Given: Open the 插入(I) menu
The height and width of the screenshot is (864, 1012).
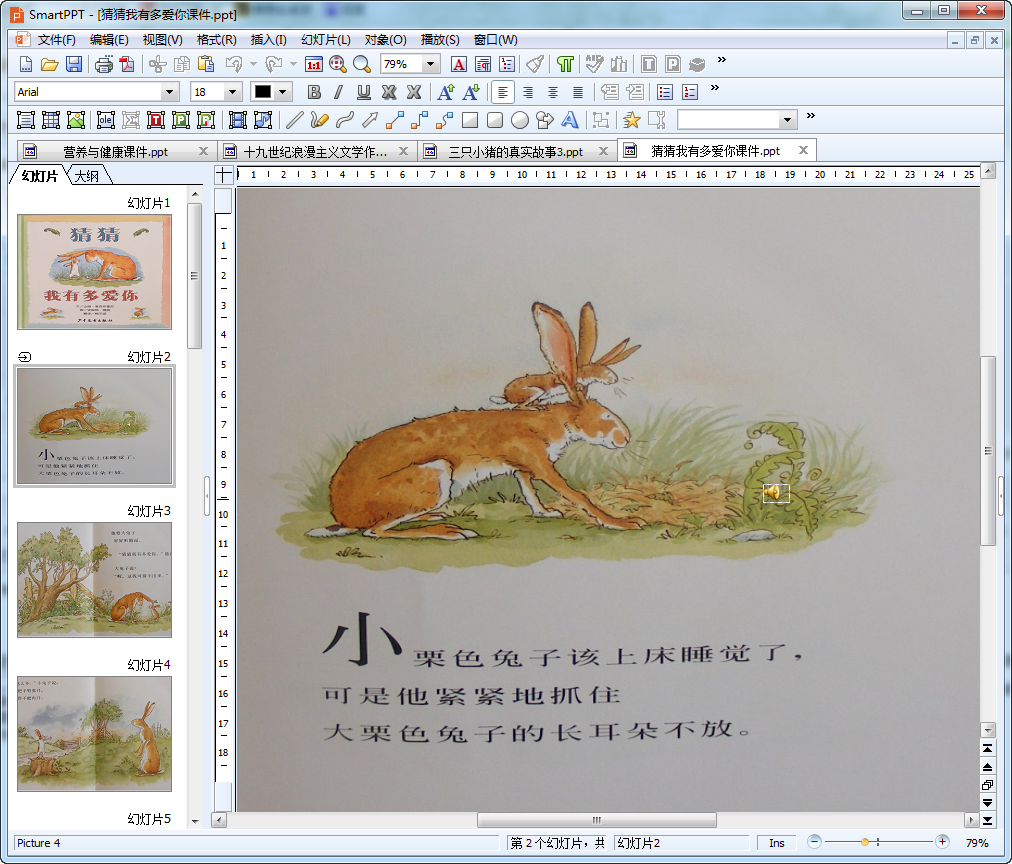Looking at the screenshot, I should click(x=268, y=40).
